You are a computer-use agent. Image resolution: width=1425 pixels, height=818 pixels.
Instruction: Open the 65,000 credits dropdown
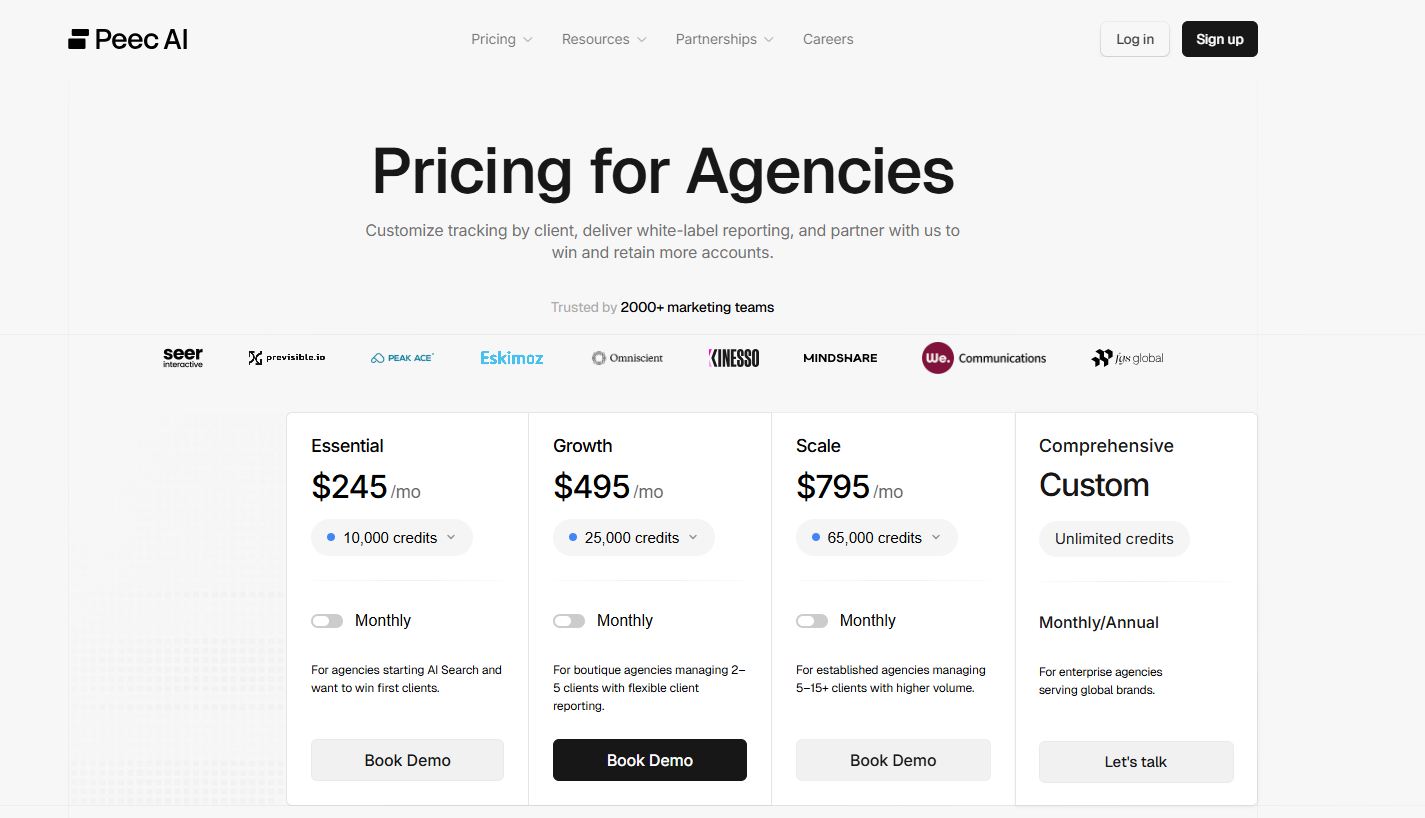click(x=877, y=538)
